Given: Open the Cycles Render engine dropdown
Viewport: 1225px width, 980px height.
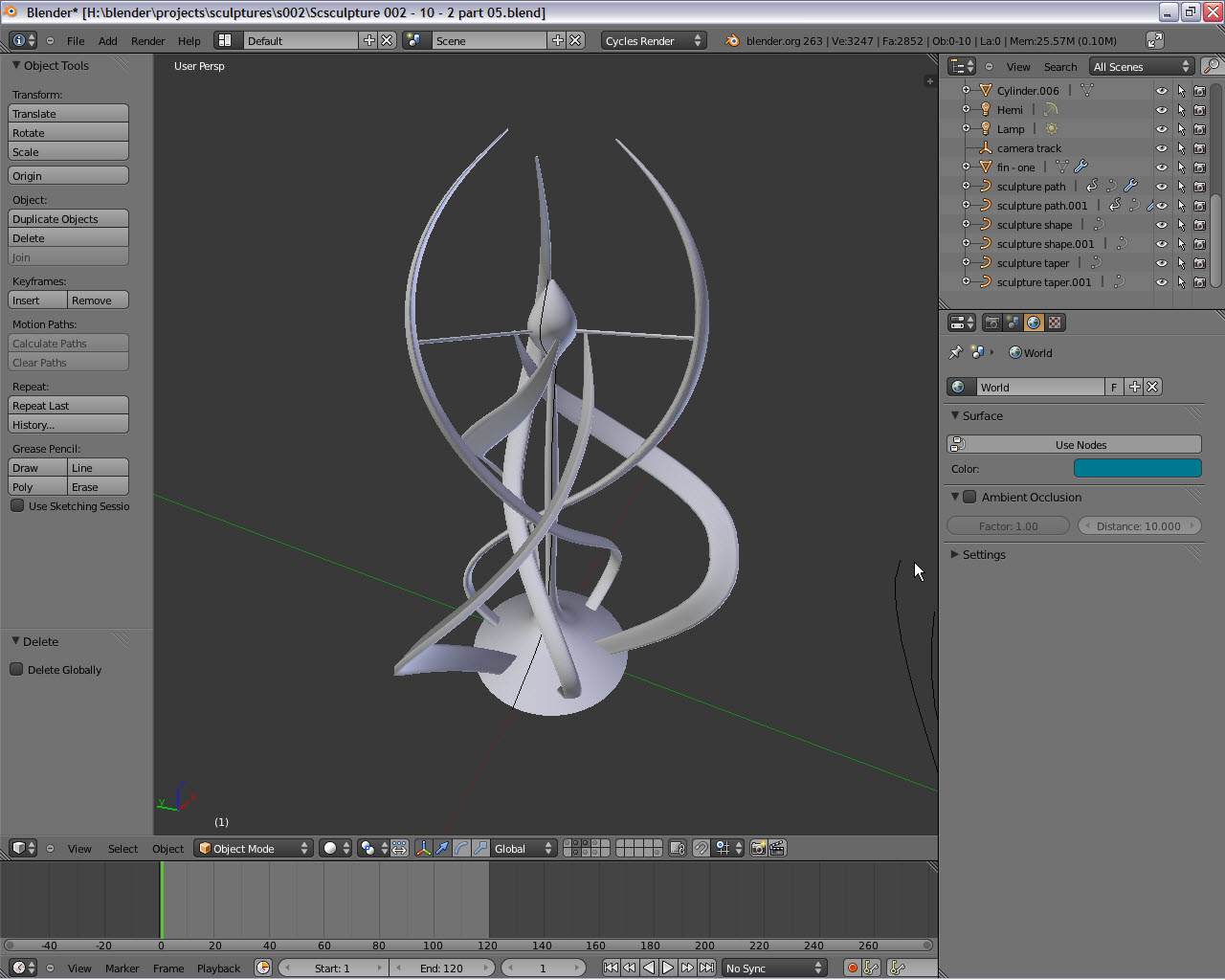Looking at the screenshot, I should click(x=654, y=40).
